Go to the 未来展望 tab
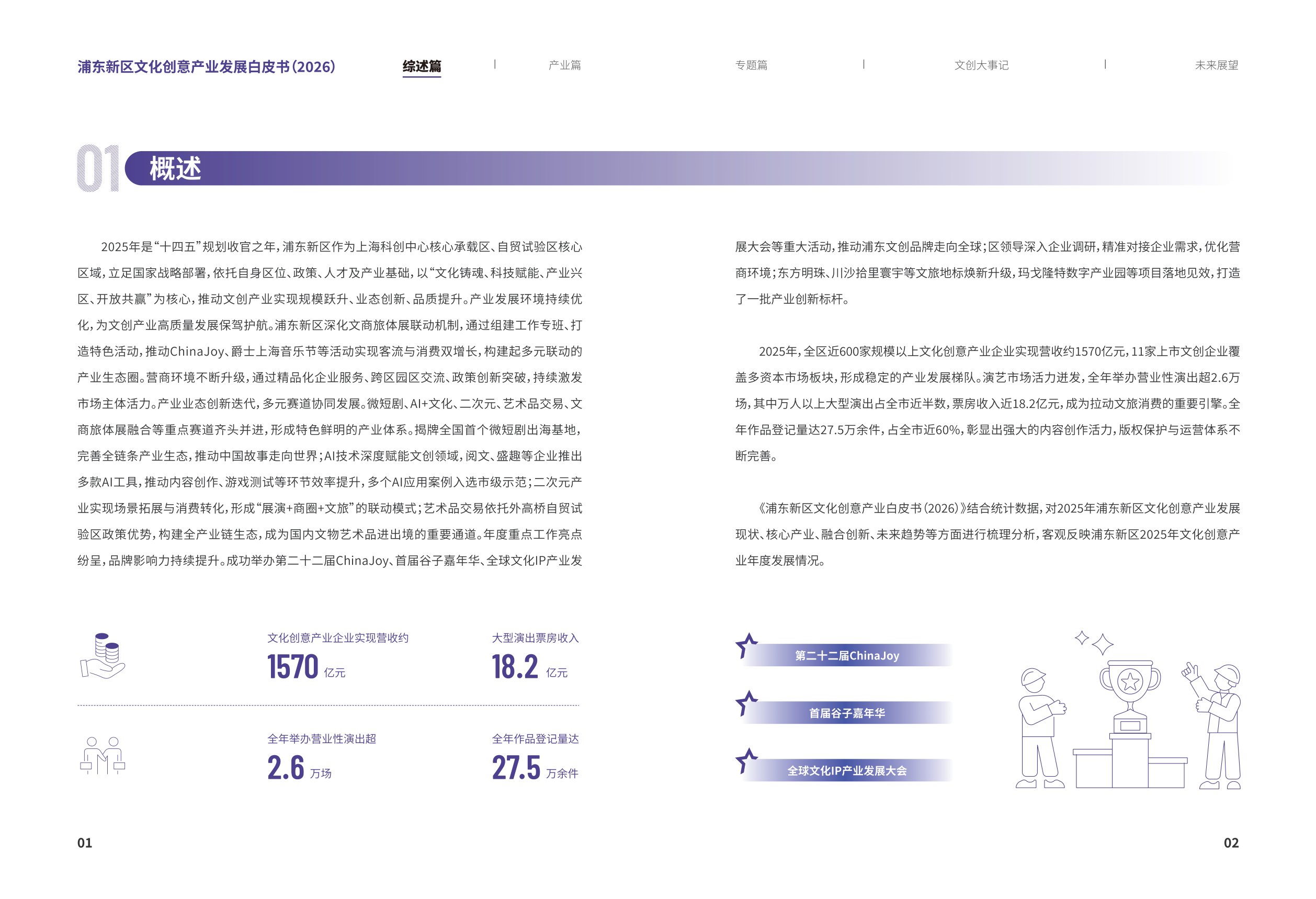The image size is (1316, 899). point(1216,65)
